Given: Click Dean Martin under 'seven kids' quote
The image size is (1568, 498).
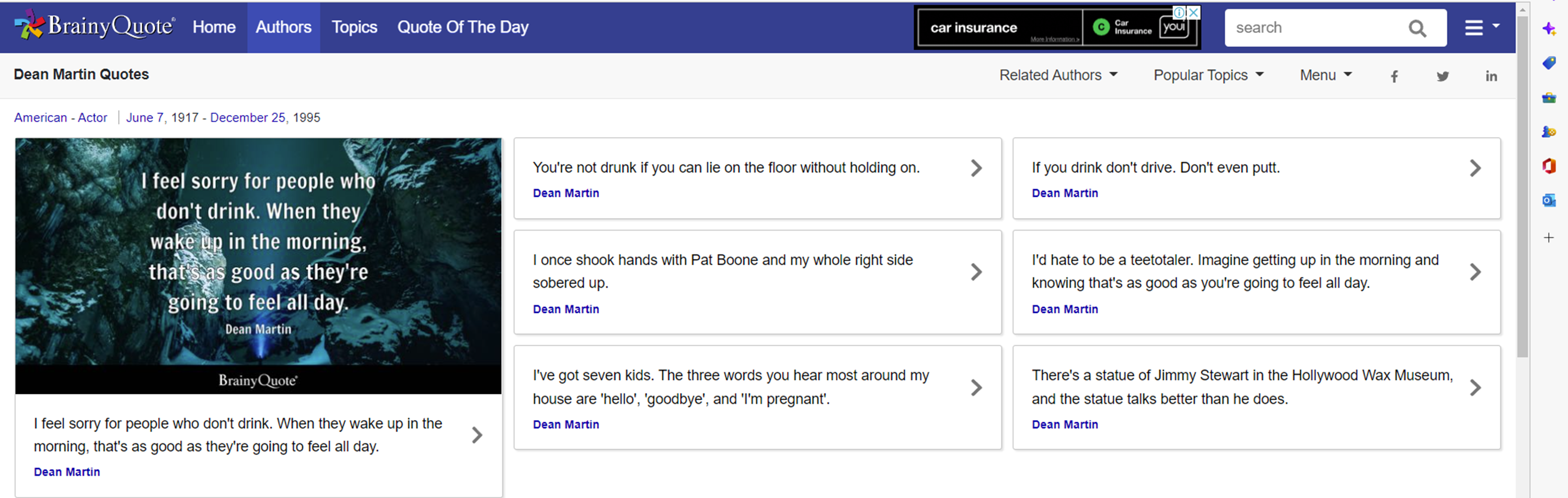Looking at the screenshot, I should (x=566, y=424).
